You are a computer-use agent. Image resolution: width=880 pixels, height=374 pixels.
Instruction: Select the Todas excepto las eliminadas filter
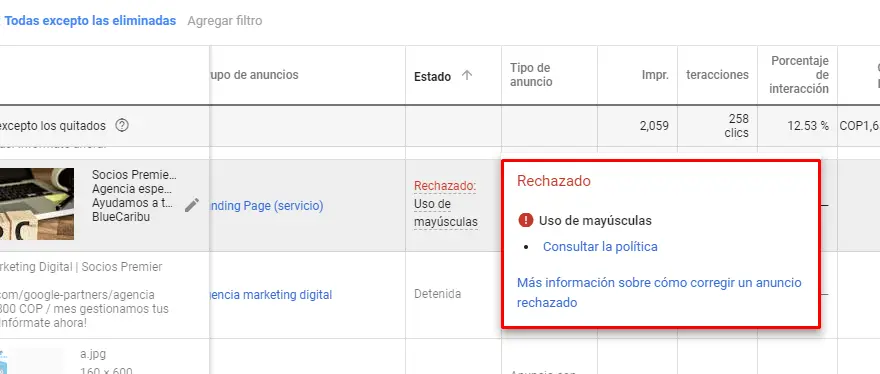tap(90, 21)
